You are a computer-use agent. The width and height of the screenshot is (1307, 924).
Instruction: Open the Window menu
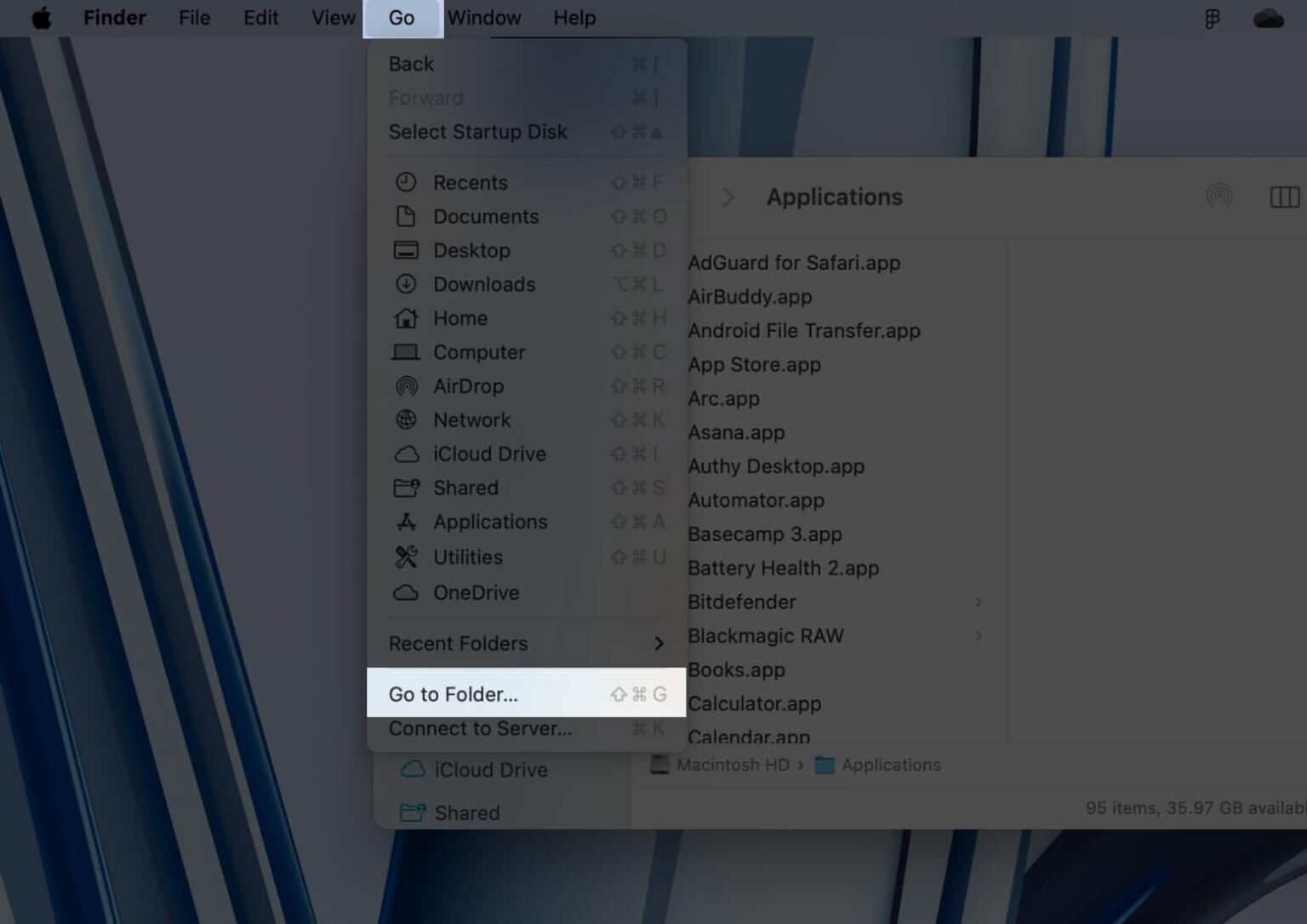pos(483,17)
